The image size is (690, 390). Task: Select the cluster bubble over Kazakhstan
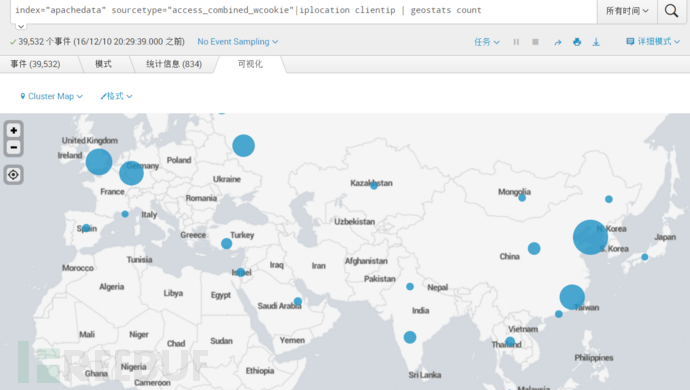tap(374, 186)
